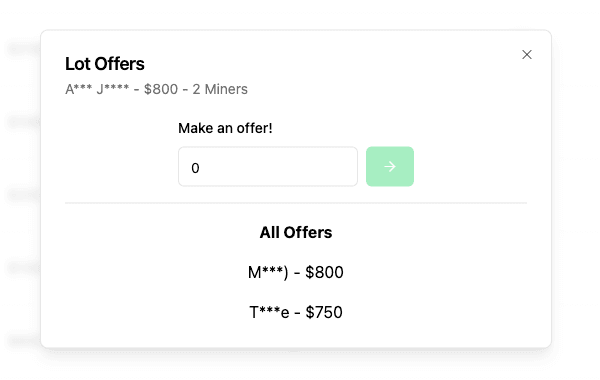Click the A*** J**** seller name
600x380 pixels.
97,89
